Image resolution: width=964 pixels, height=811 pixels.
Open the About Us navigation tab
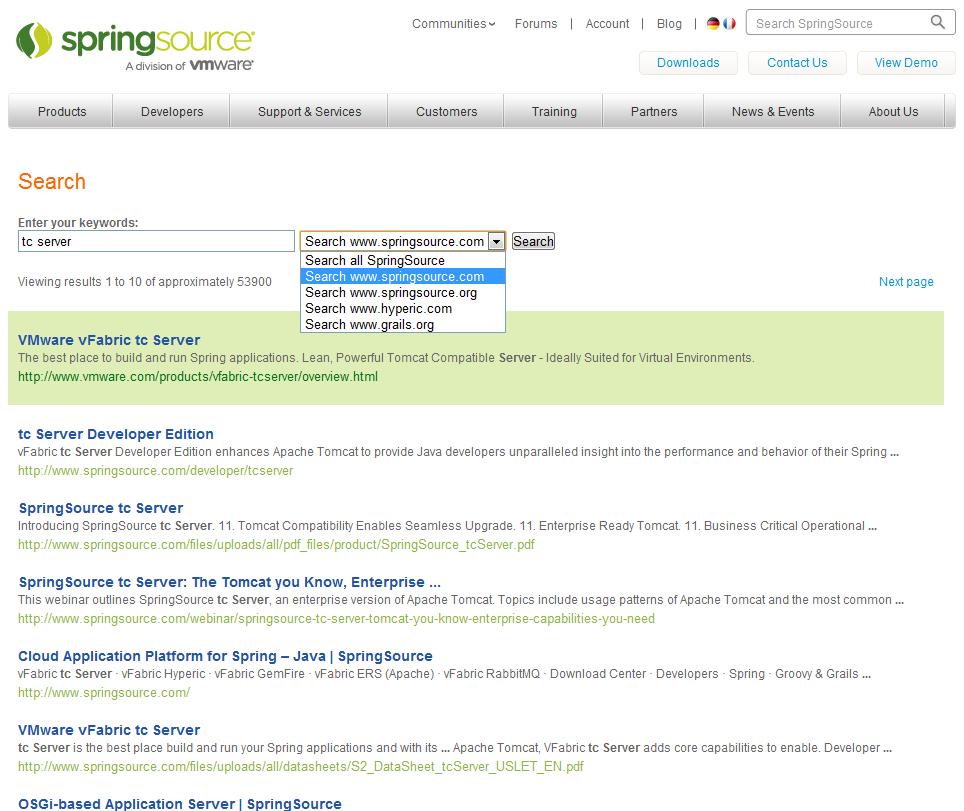[x=893, y=111]
